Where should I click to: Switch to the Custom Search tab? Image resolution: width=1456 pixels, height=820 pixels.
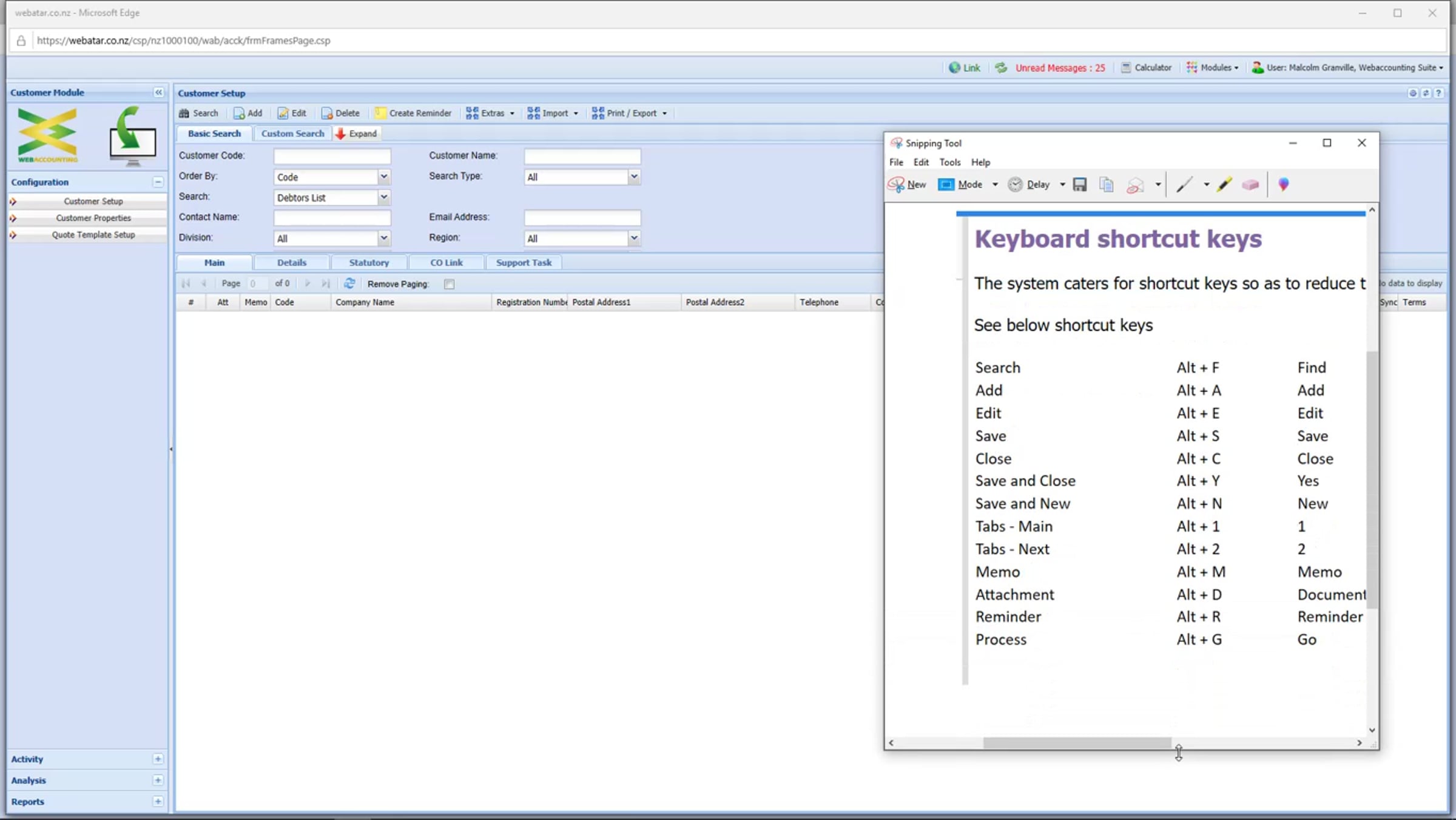tap(293, 134)
